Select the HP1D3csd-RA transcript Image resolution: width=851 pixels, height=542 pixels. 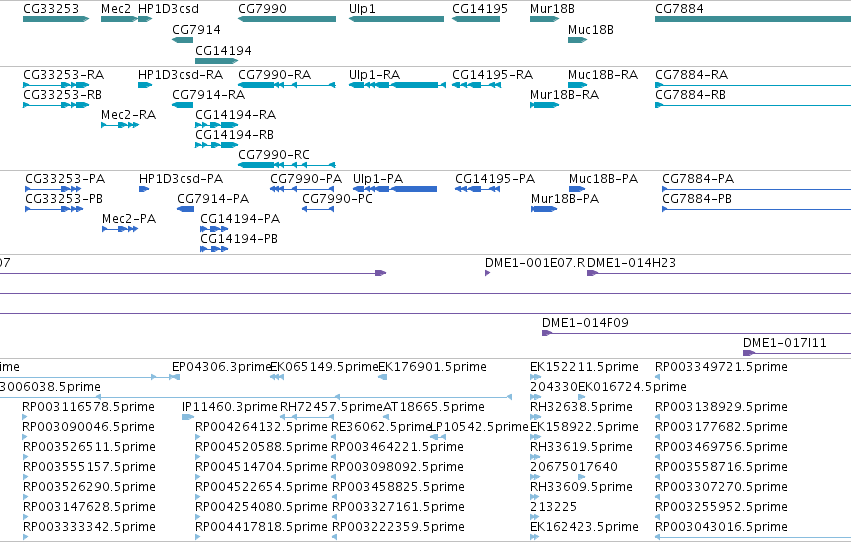tap(145, 85)
